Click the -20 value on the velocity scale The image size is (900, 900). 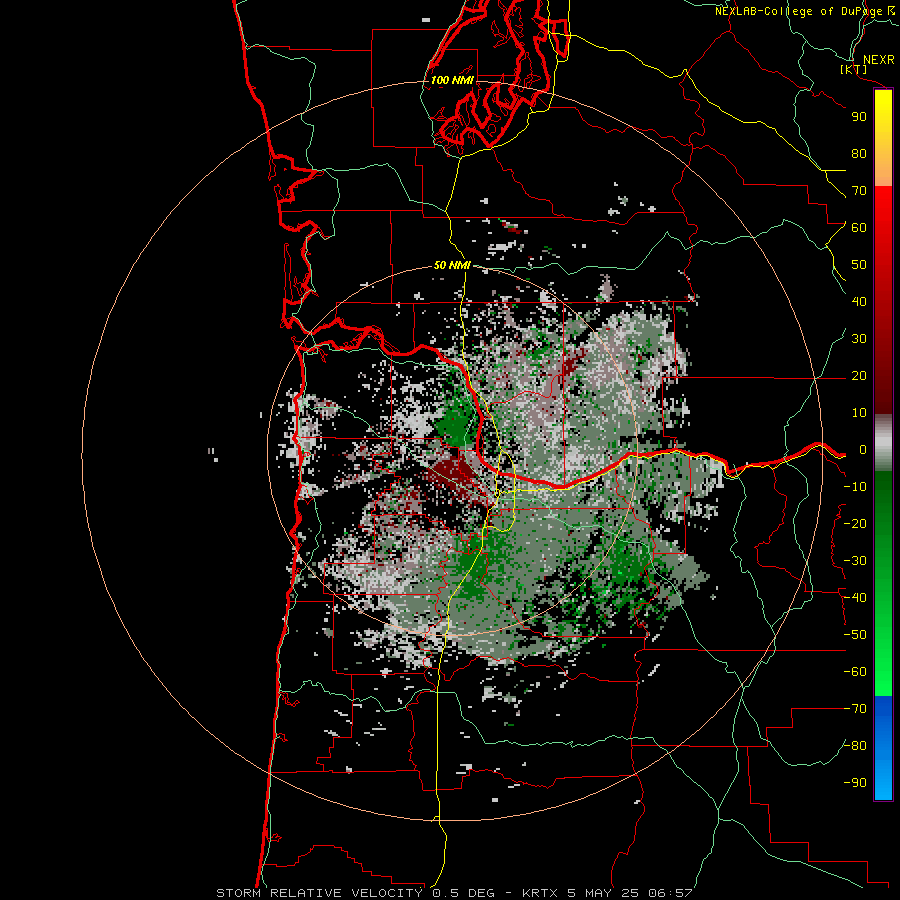pyautogui.click(x=855, y=524)
